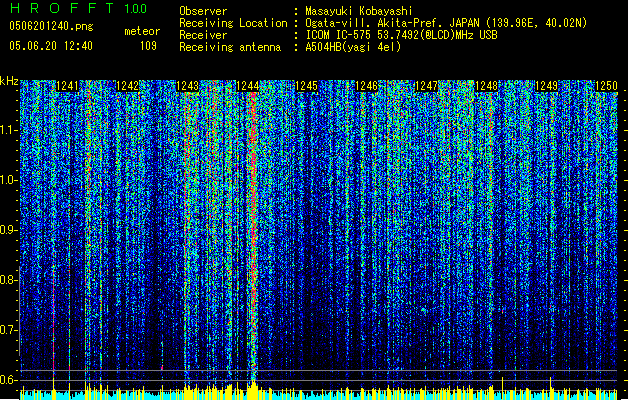Click the 1248 time marker

pyautogui.click(x=486, y=86)
